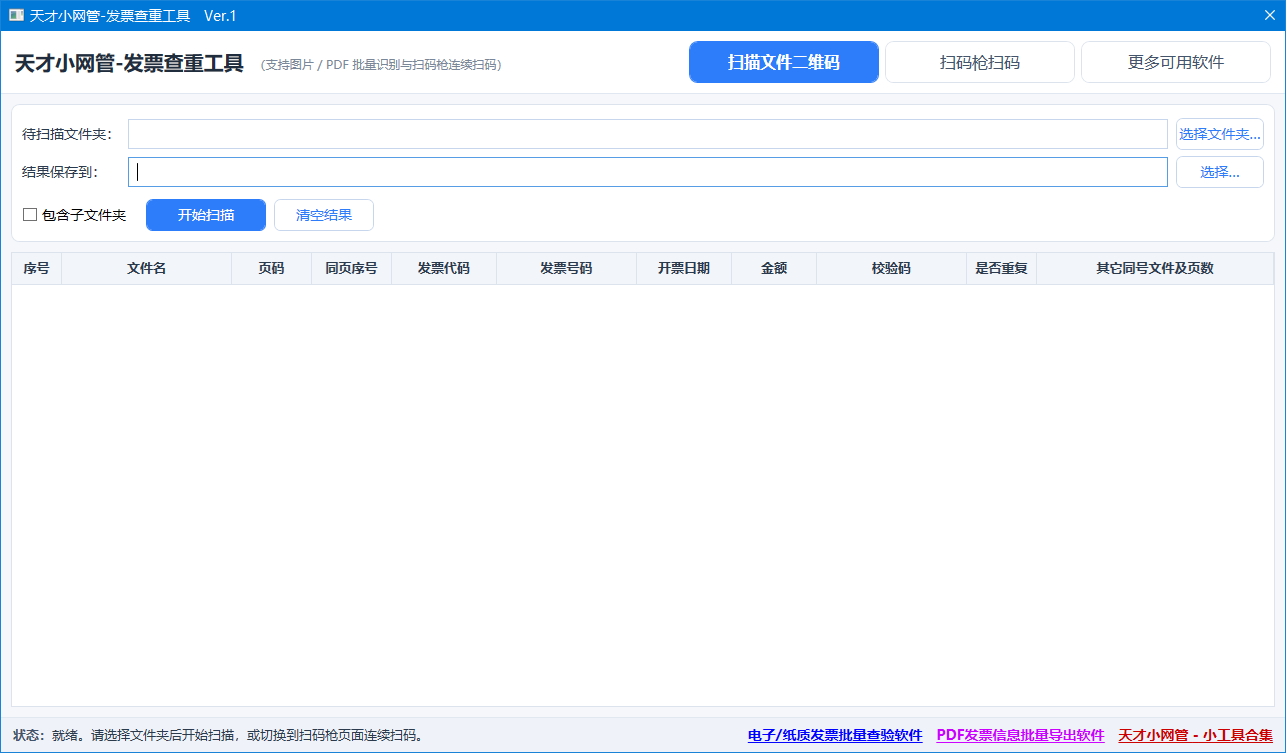This screenshot has width=1286, height=753.
Task: Enable the 包含子文件夹 checkbox
Action: pos(30,215)
